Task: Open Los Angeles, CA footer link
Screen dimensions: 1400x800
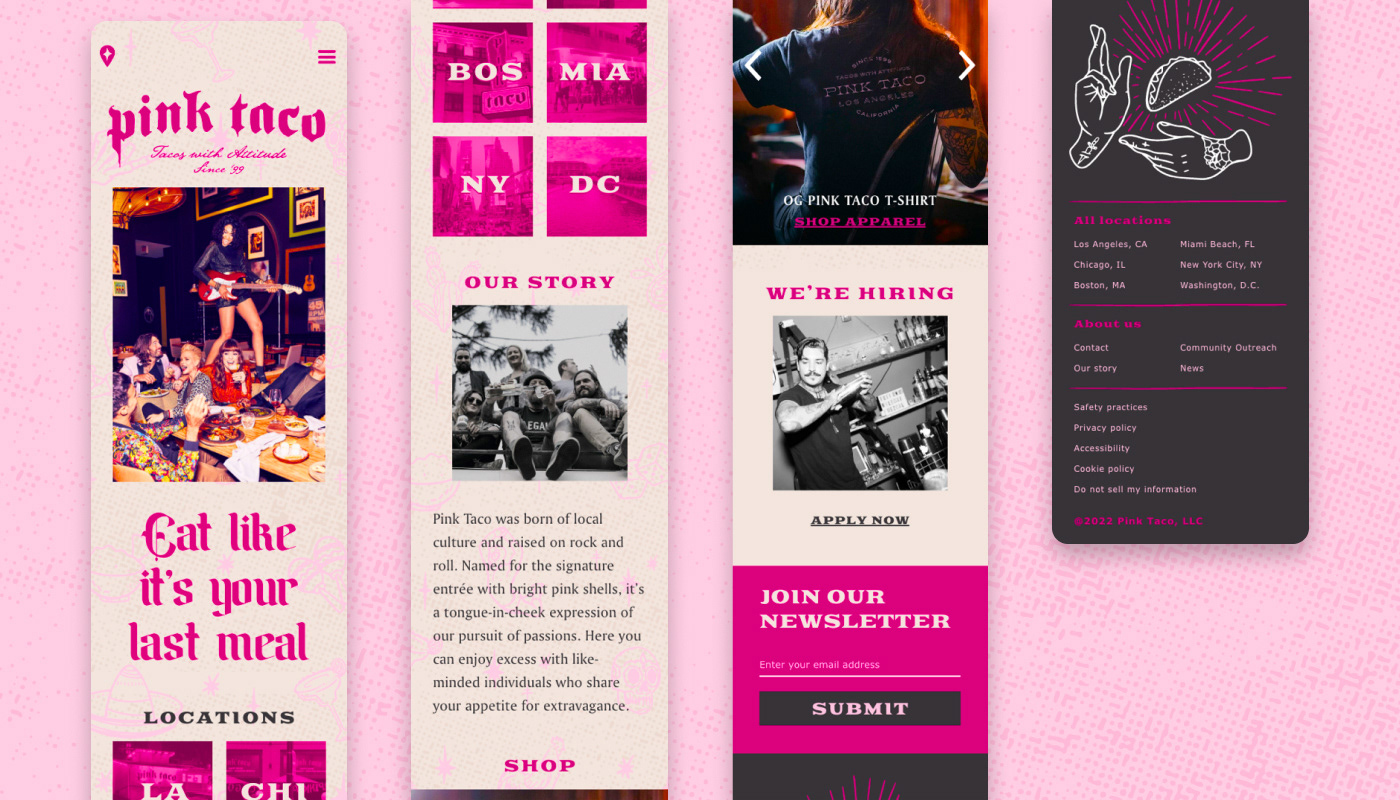Action: point(1110,244)
